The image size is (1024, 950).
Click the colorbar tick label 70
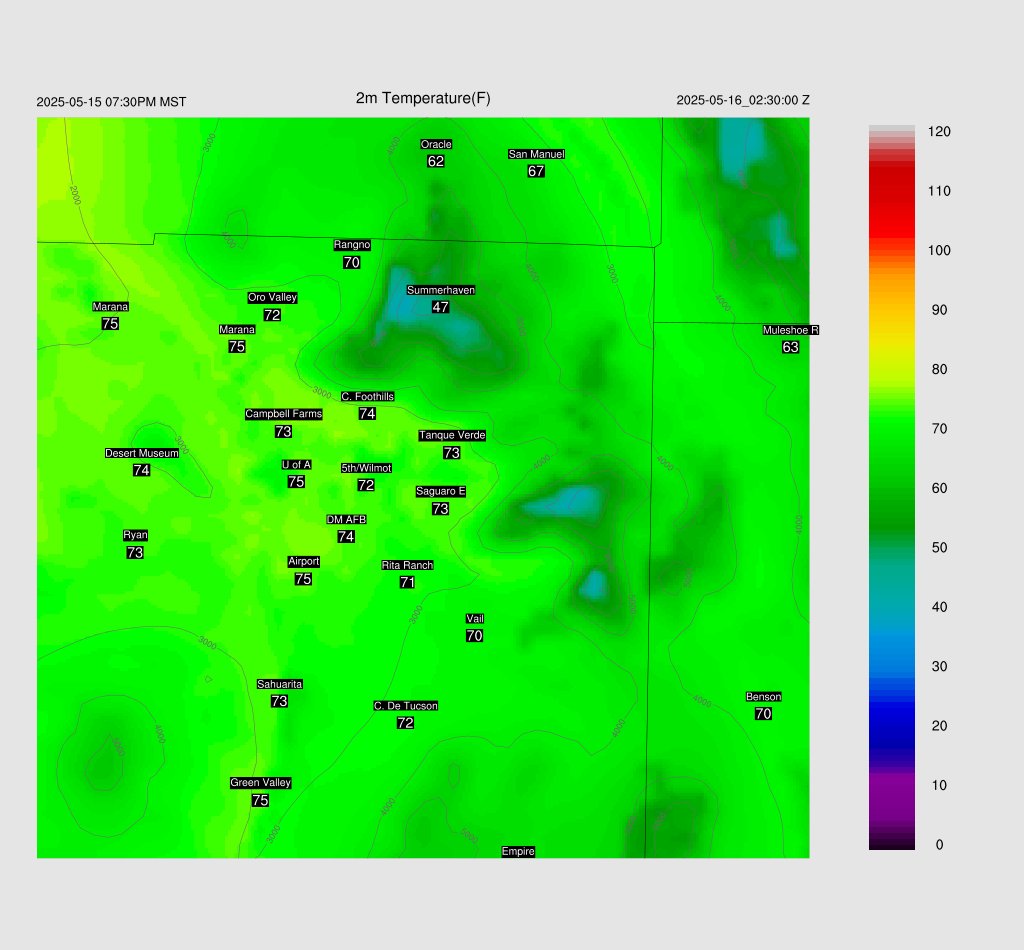pos(939,429)
